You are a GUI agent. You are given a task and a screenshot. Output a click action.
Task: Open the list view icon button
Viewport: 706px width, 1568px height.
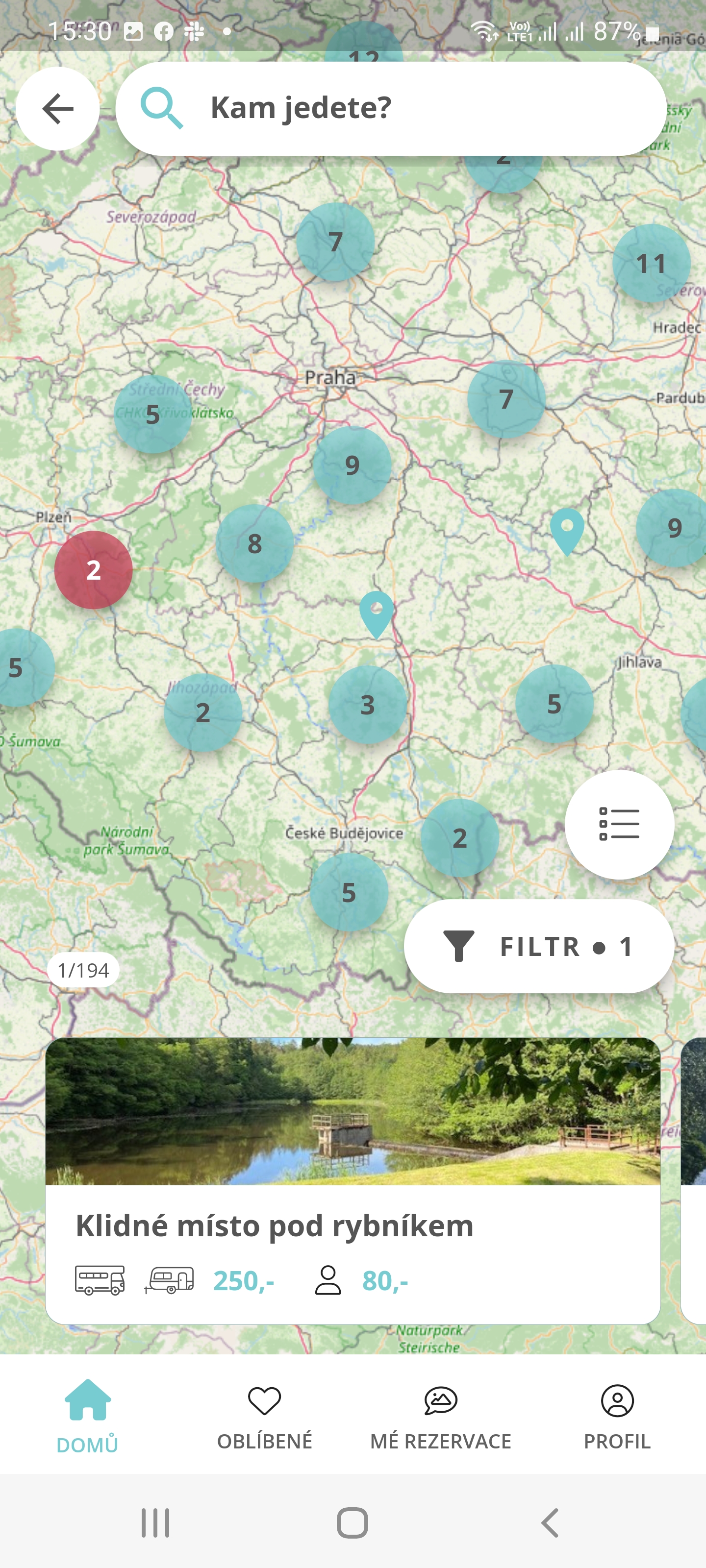point(619,824)
